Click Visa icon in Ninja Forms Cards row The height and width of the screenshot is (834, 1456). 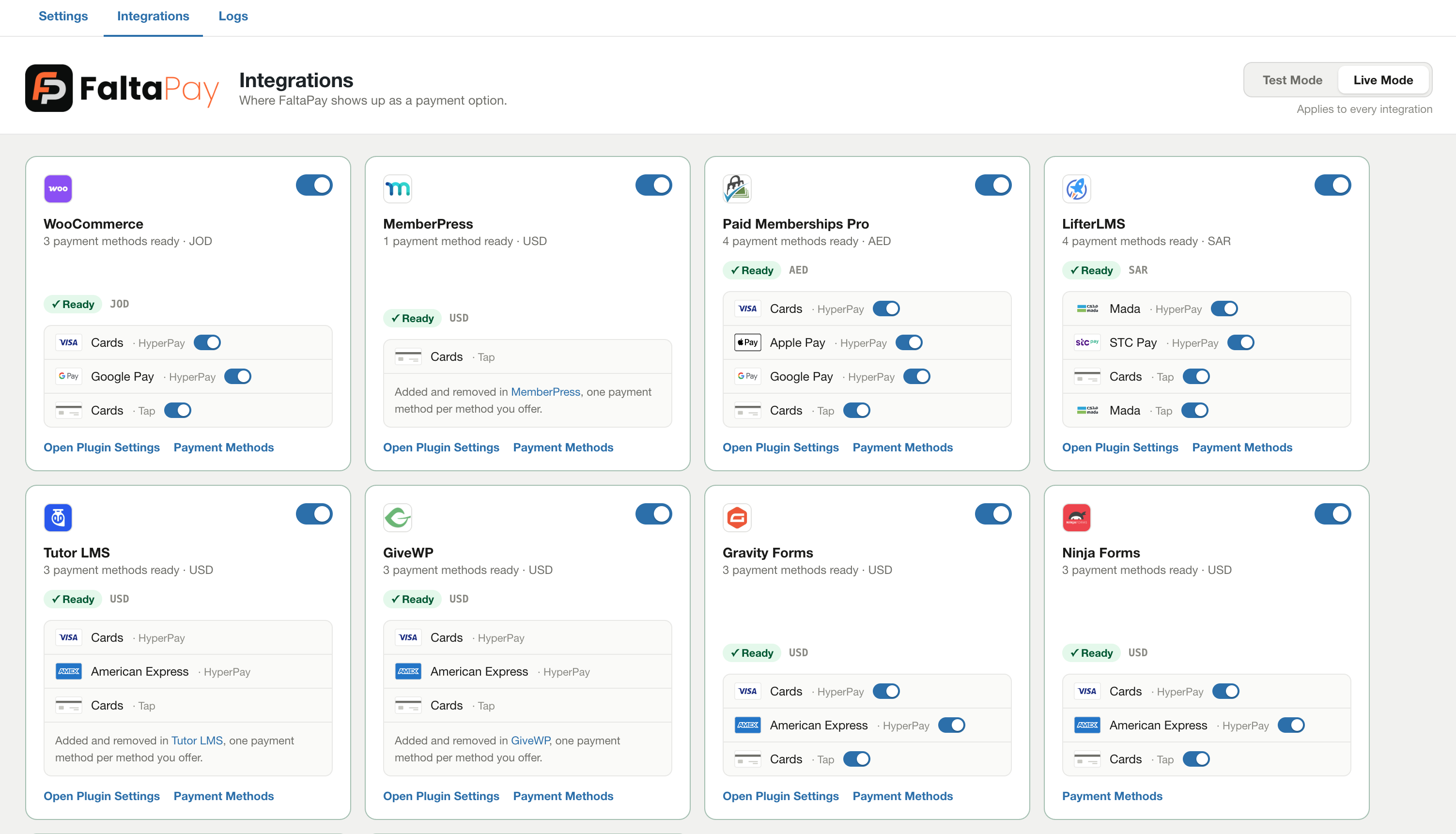coord(1087,692)
